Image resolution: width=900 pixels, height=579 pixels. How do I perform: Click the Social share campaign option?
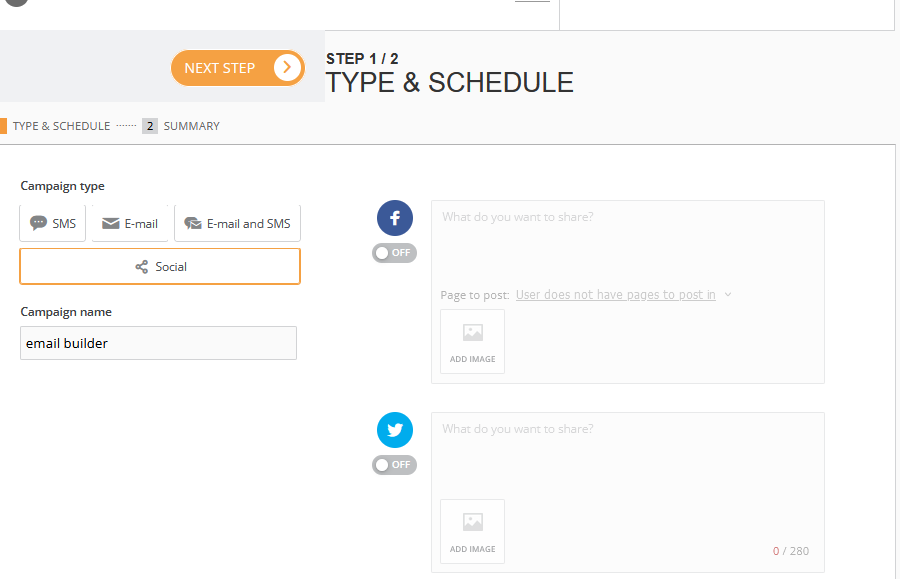tap(160, 266)
